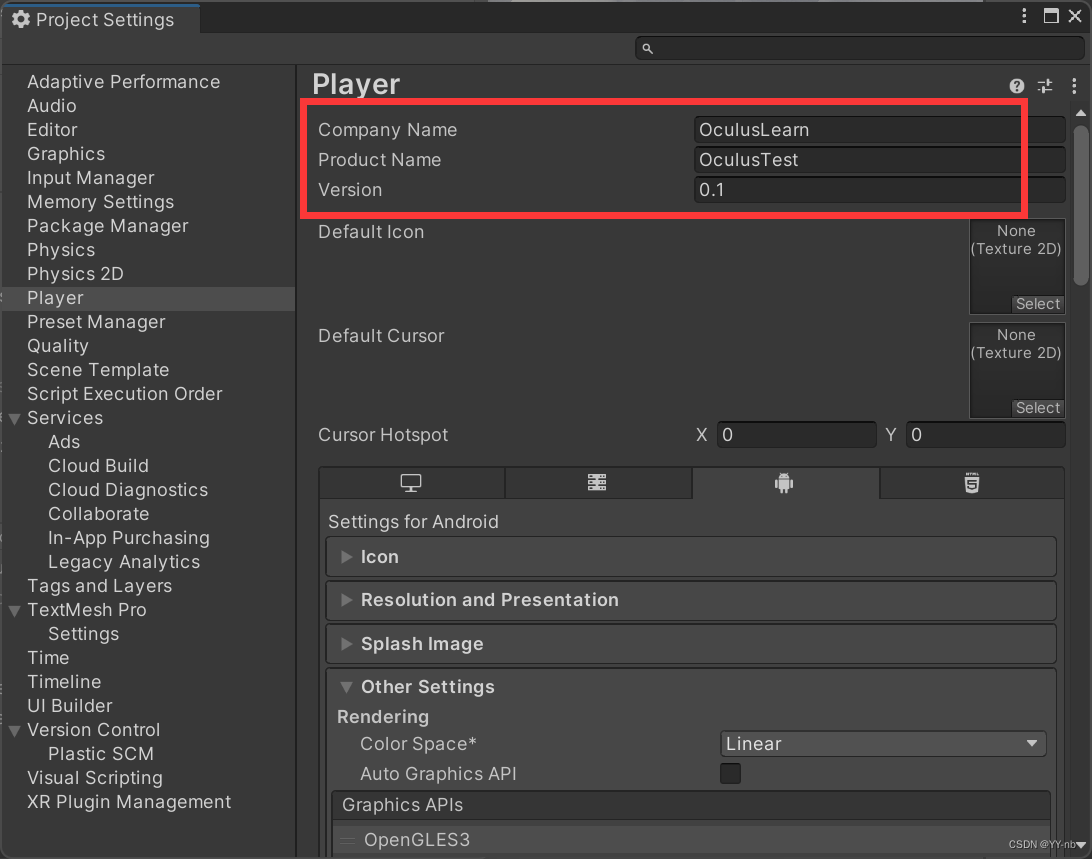
Task: Expand the Splash Image section
Action: click(691, 644)
